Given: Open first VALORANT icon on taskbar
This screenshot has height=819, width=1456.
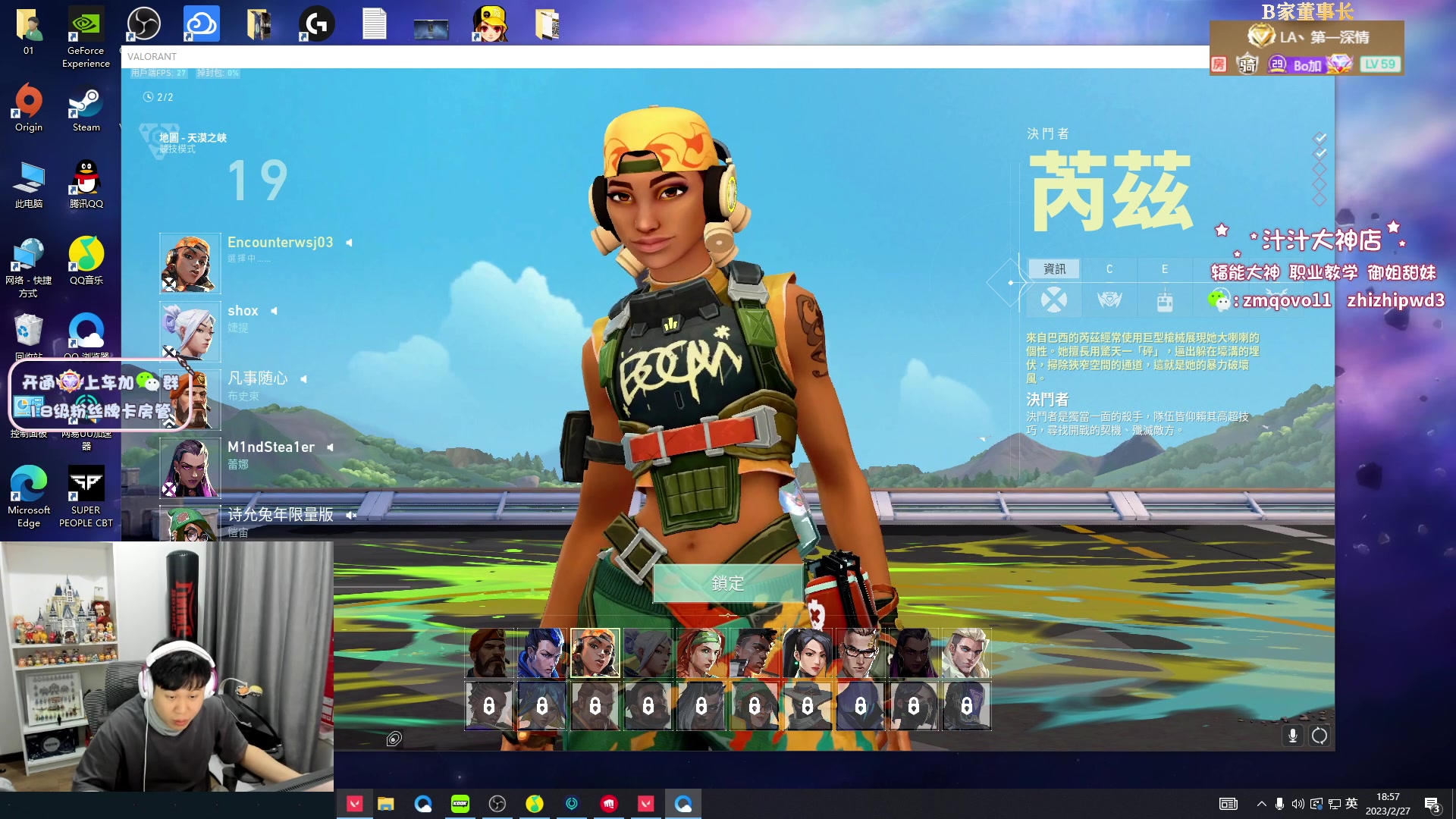Looking at the screenshot, I should 354,804.
